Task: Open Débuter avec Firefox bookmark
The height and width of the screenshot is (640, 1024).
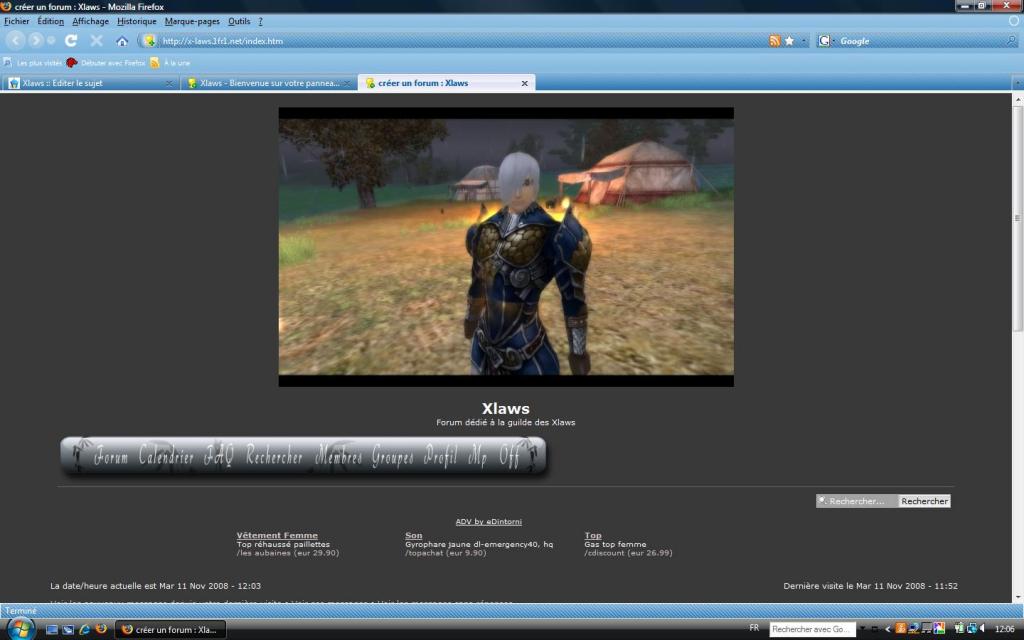Action: tap(106, 63)
